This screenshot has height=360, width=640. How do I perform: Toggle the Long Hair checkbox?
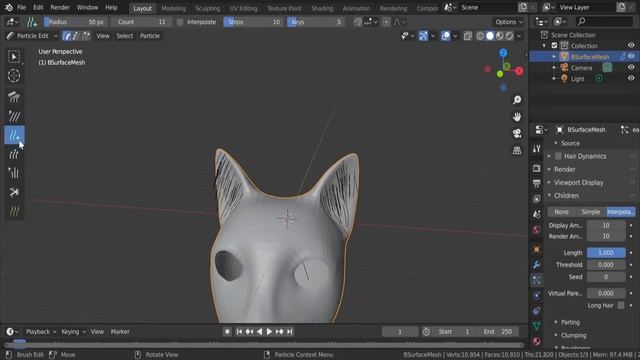click(x=621, y=305)
